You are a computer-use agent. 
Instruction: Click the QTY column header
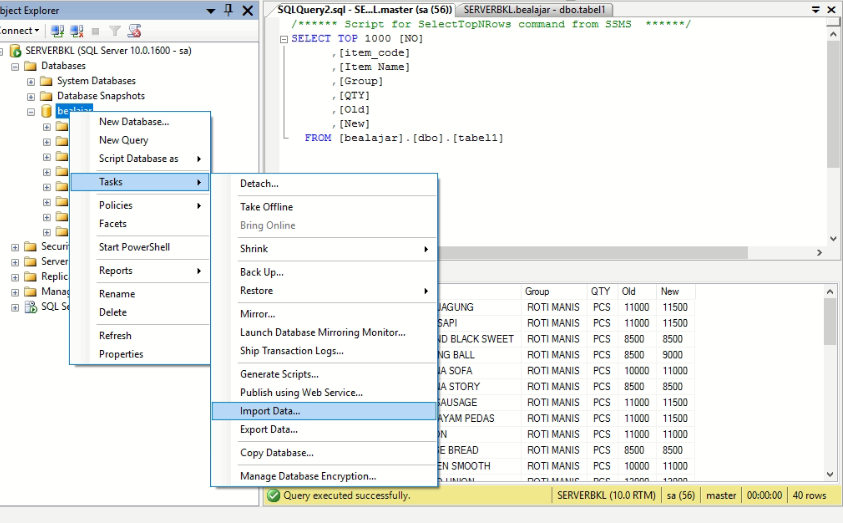[602, 291]
